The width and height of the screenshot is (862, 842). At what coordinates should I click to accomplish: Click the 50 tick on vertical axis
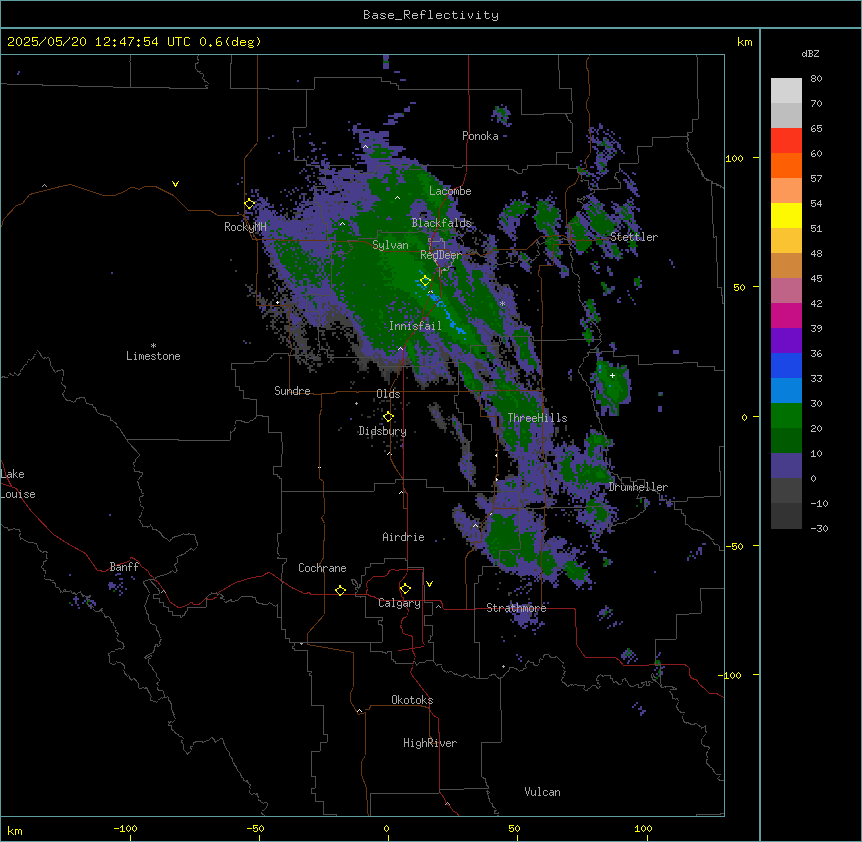tap(739, 287)
